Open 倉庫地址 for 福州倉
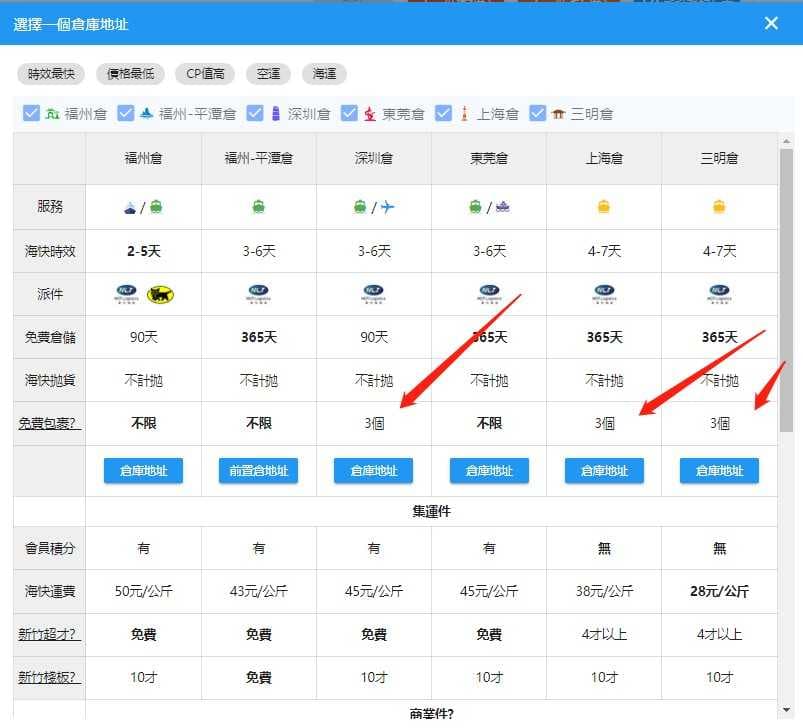Screen dimensions: 803x728 pyautogui.click(x=143, y=470)
